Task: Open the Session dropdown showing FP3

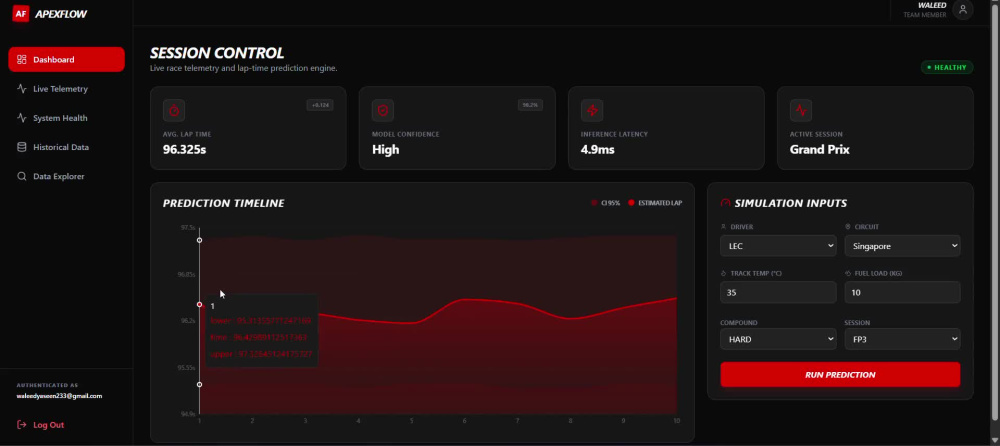Action: click(x=902, y=339)
